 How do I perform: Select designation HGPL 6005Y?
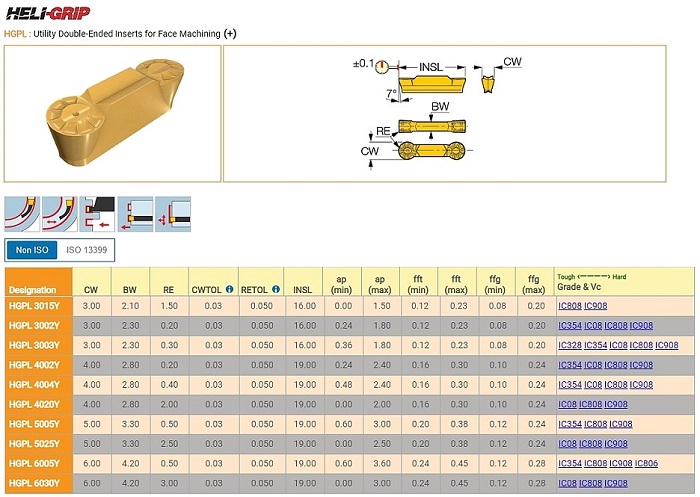coord(34,463)
